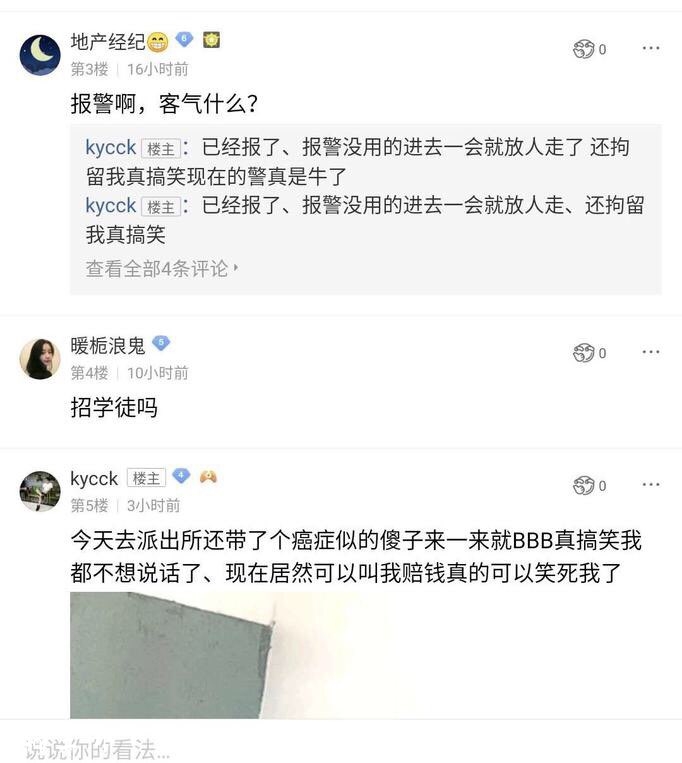Tap 地产经纪's blue diamond level badge
The width and height of the screenshot is (682, 763).
point(184,40)
